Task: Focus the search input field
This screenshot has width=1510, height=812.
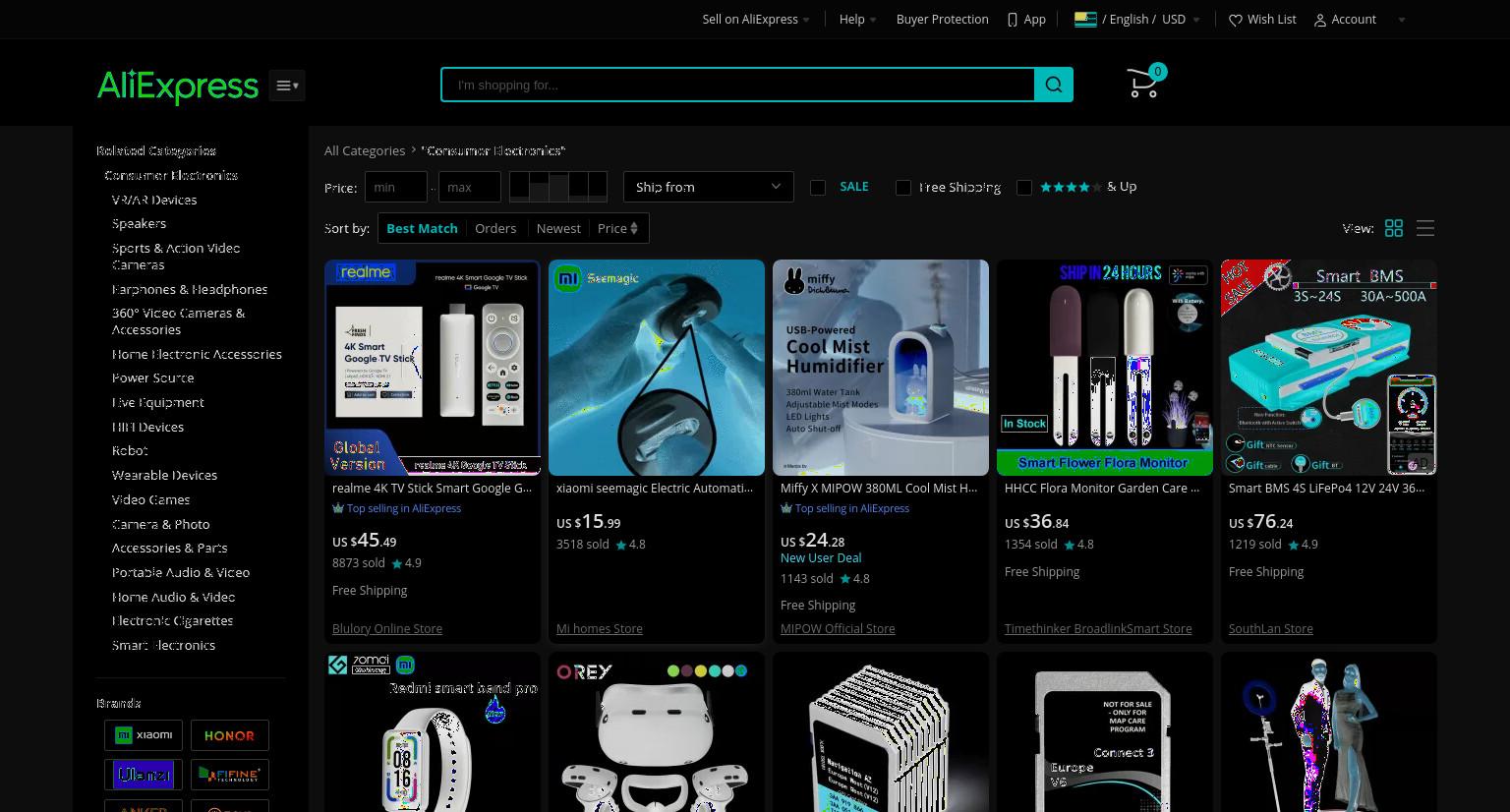Action: point(737,85)
